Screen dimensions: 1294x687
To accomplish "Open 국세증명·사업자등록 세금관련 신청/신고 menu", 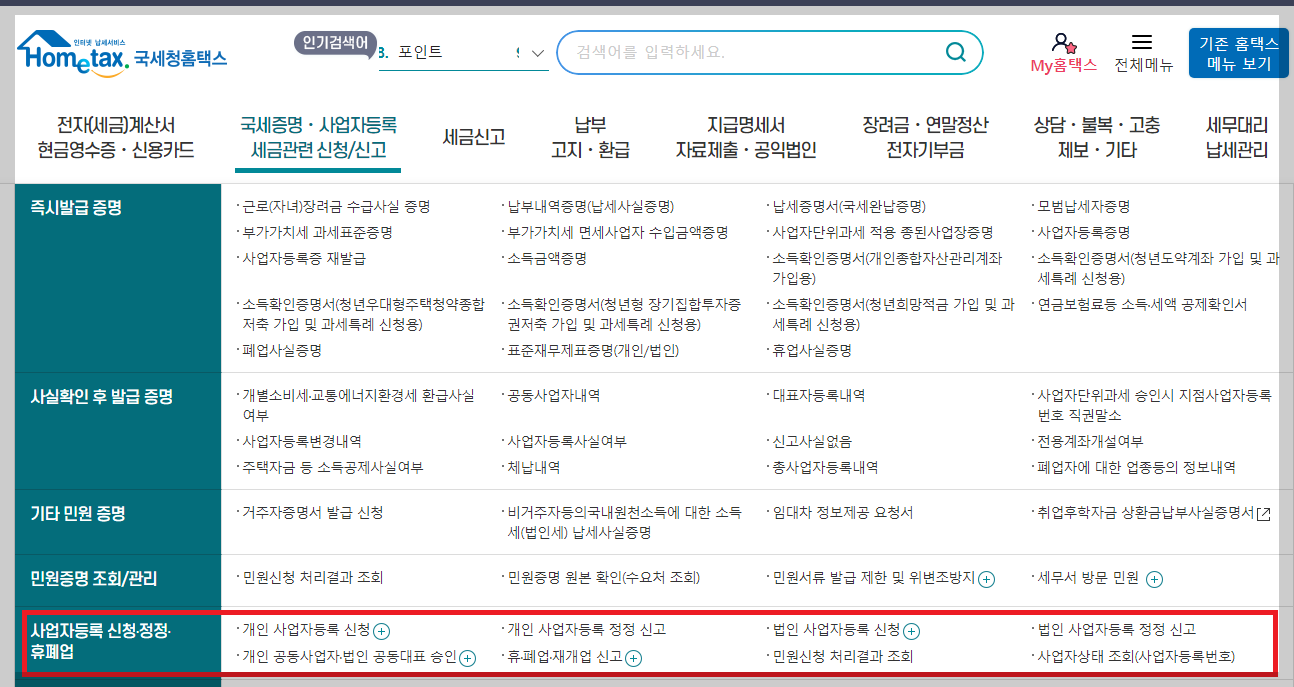I will point(318,138).
